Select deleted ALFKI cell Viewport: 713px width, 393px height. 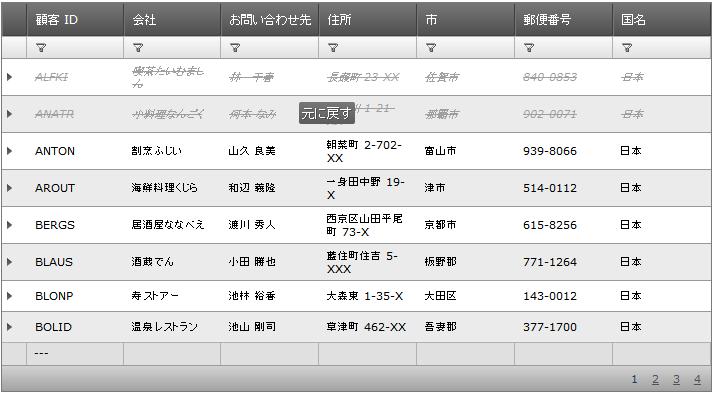[75, 77]
